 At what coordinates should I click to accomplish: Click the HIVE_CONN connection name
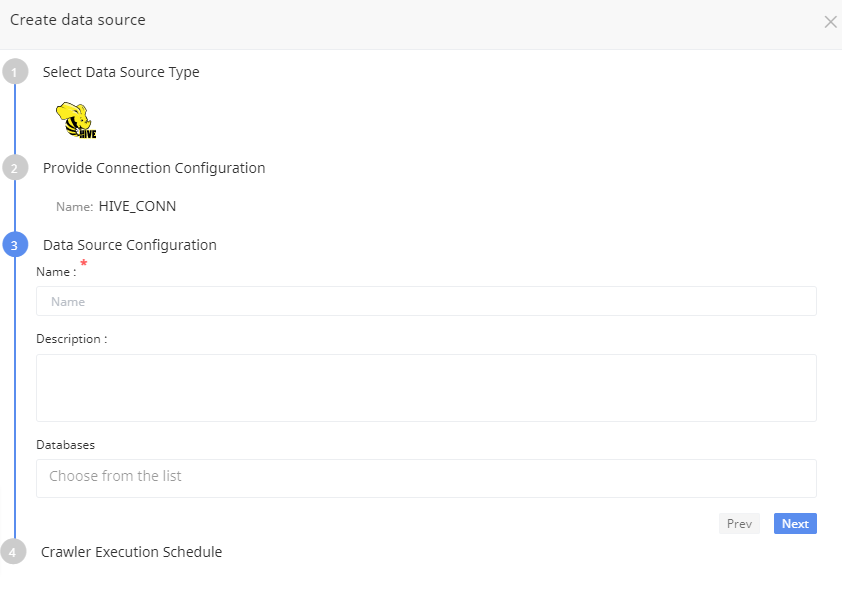point(137,206)
